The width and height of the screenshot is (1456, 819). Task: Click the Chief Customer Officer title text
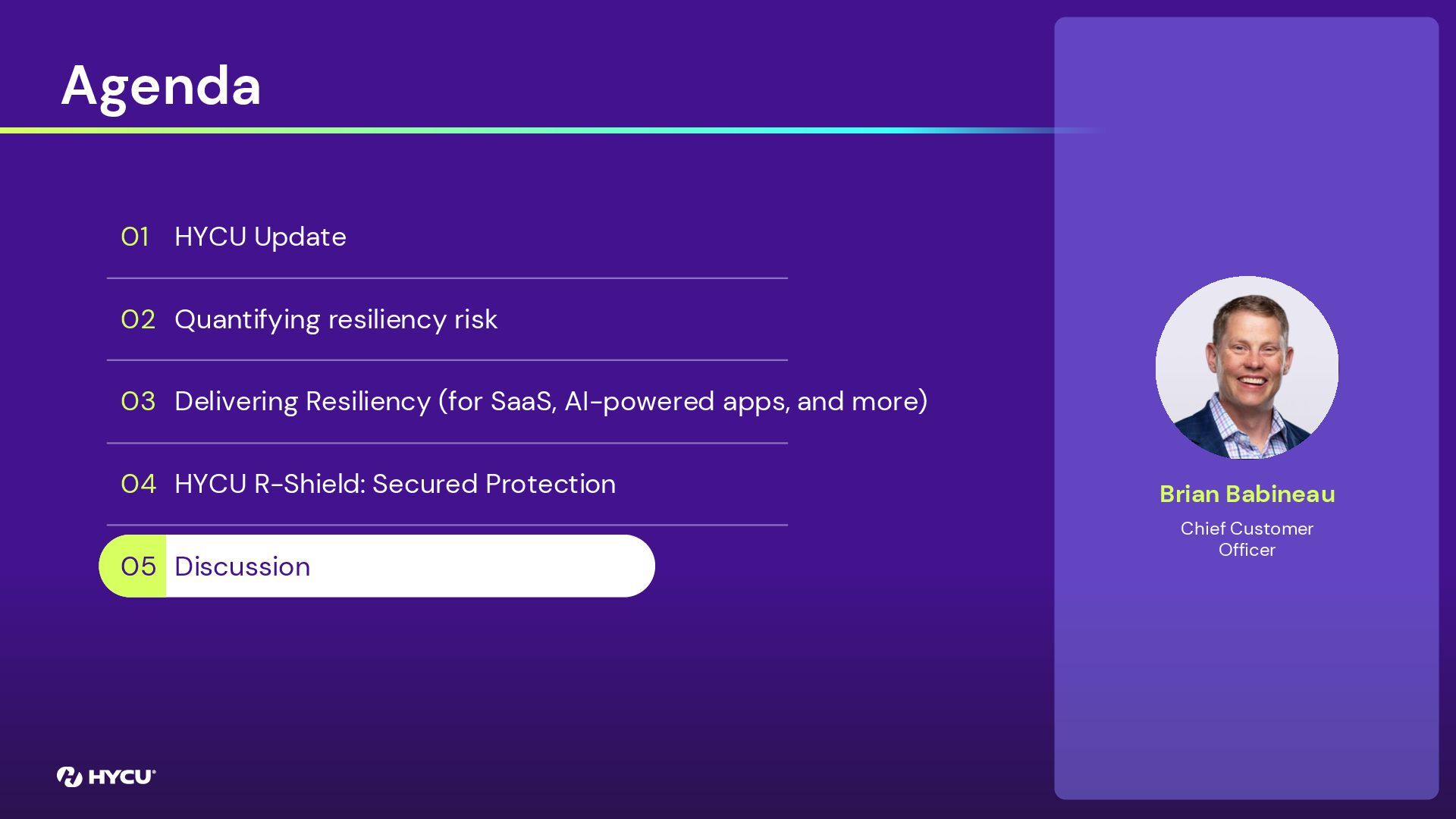(1247, 539)
